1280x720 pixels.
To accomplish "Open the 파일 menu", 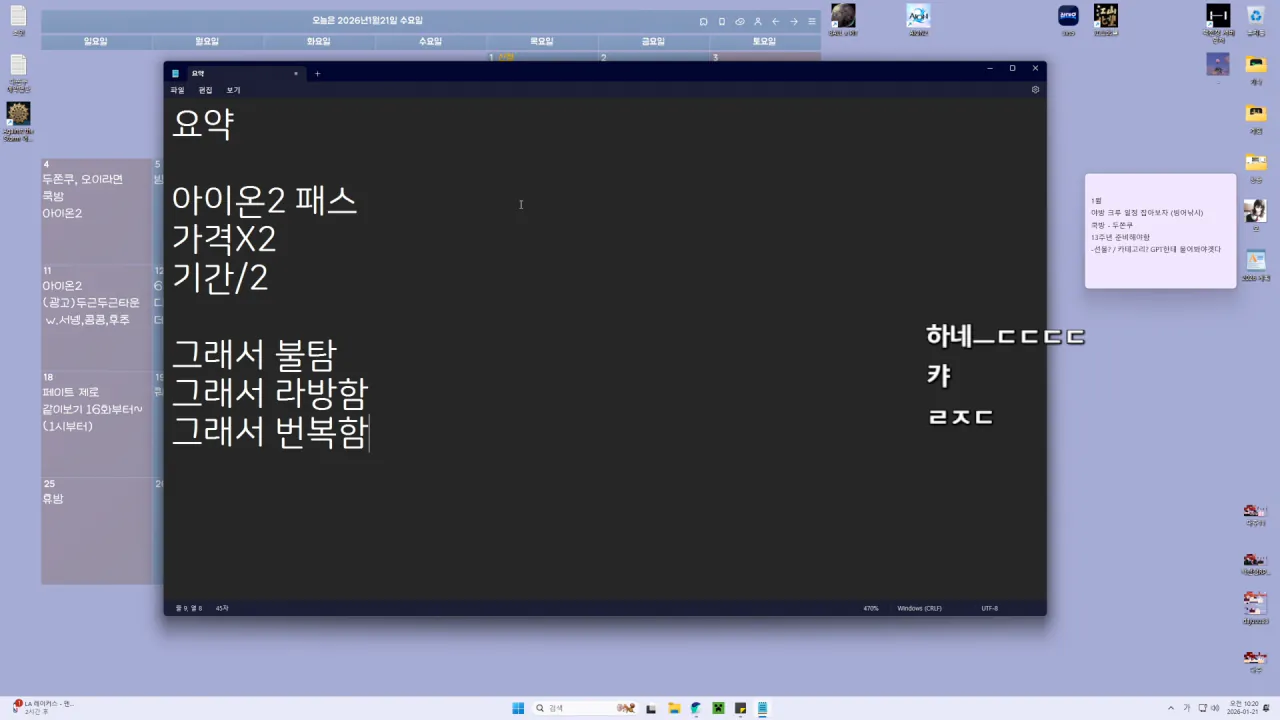I will [x=177, y=90].
